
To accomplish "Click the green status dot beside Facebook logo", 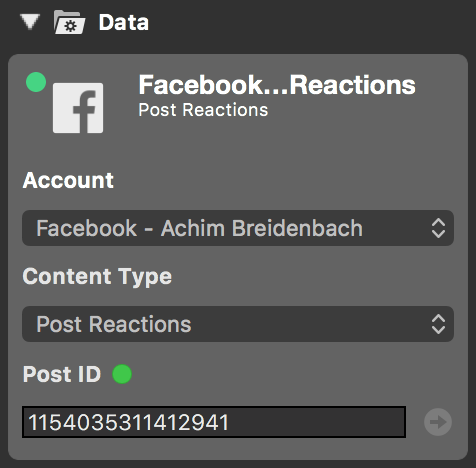I will (36, 82).
